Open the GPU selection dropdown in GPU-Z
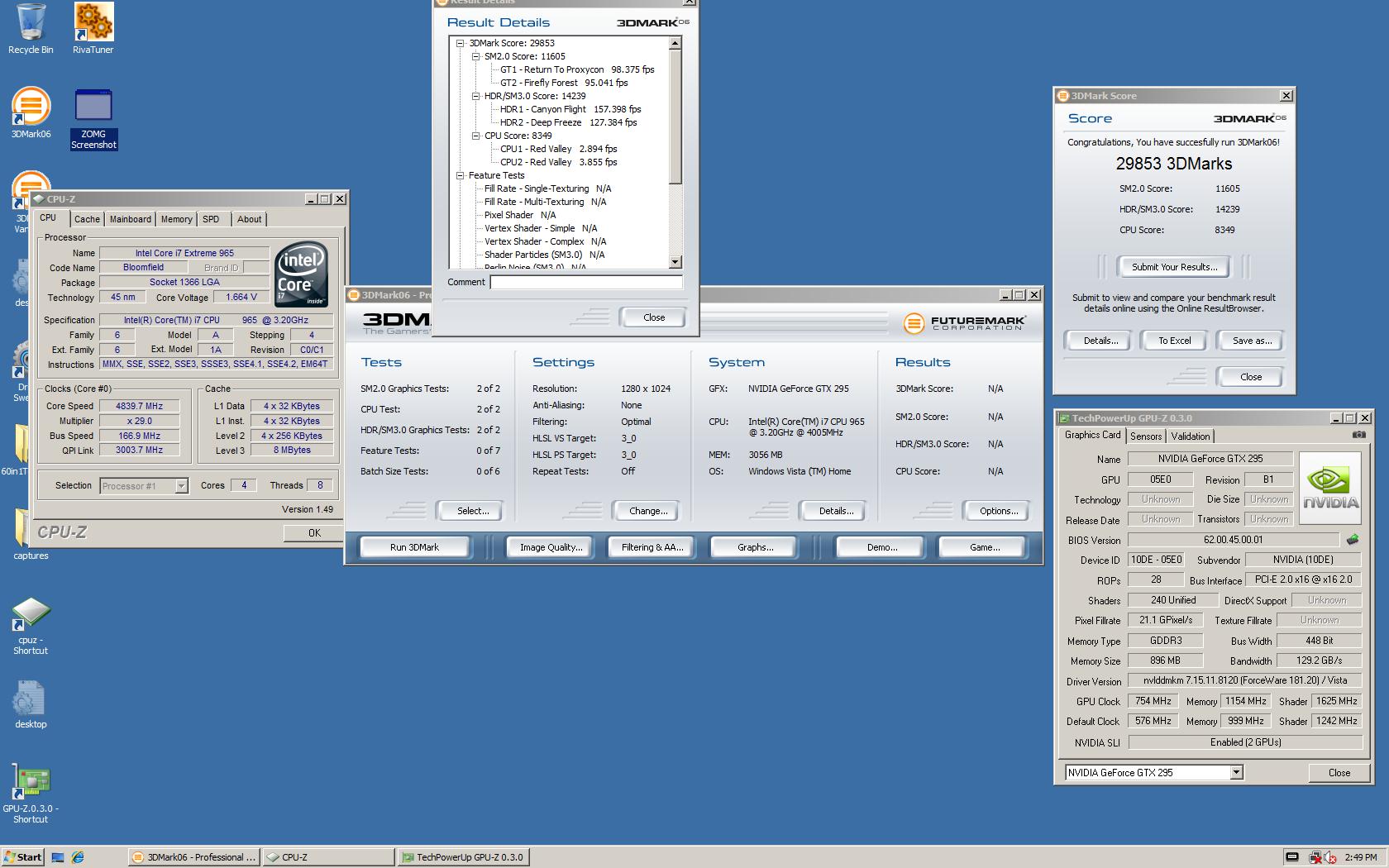 [x=1236, y=772]
